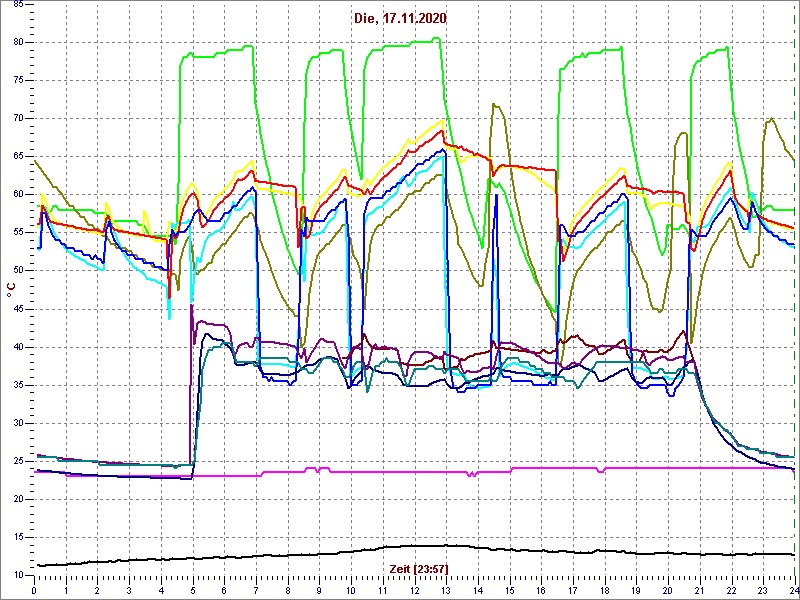Screen dimensions: 800x600
Task: Click hour 23 on the time axis
Action: click(x=763, y=590)
